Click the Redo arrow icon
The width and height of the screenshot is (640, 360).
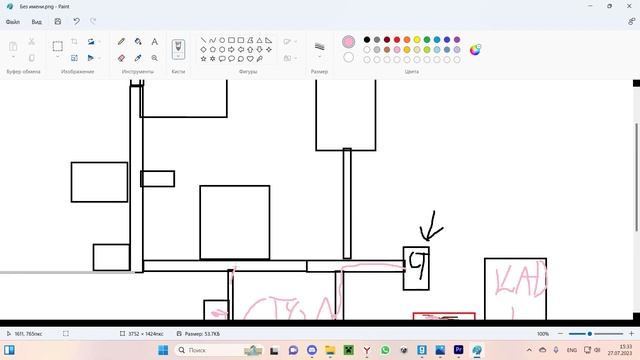(x=93, y=21)
